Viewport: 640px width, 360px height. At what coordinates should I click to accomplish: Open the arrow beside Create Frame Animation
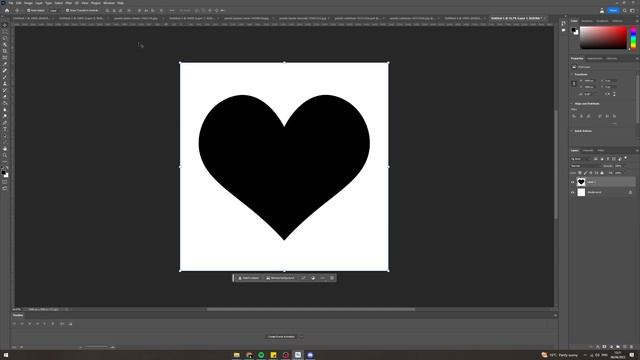[x=301, y=337]
